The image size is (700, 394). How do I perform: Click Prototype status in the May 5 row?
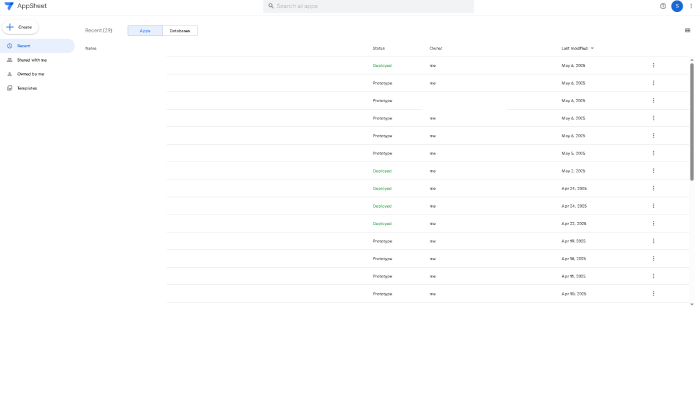(383, 153)
